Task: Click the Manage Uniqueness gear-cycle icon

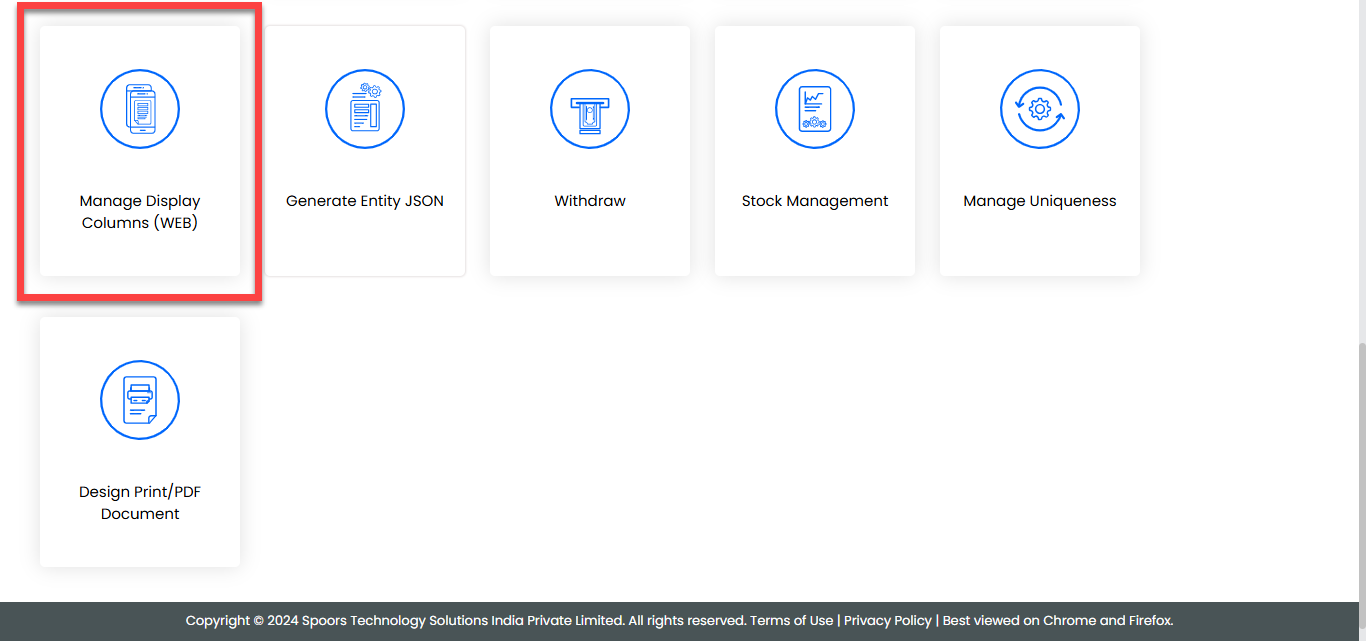Action: click(x=1040, y=110)
